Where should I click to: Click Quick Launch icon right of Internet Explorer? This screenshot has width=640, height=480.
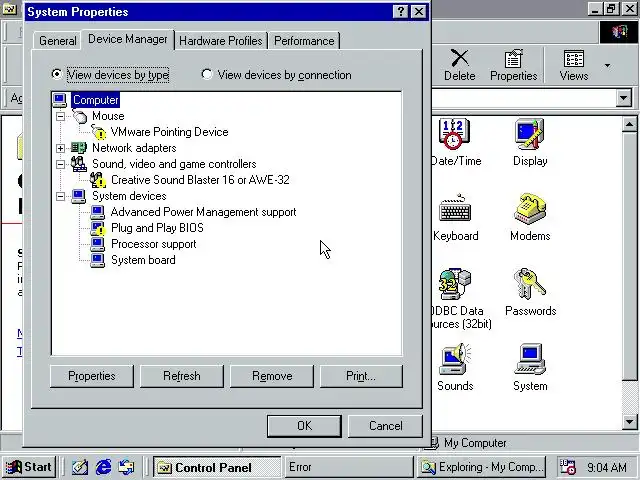pos(127,467)
